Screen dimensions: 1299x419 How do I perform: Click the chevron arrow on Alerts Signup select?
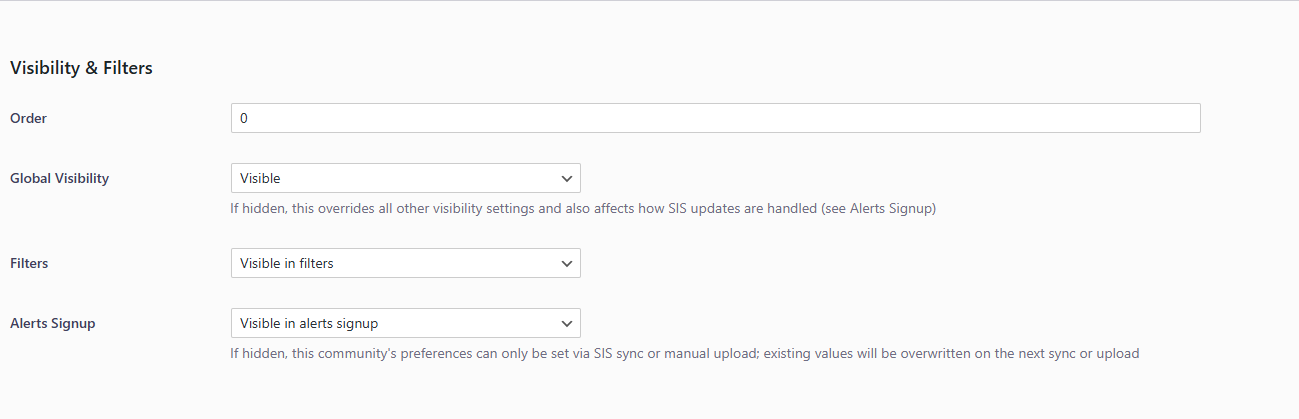pos(567,323)
